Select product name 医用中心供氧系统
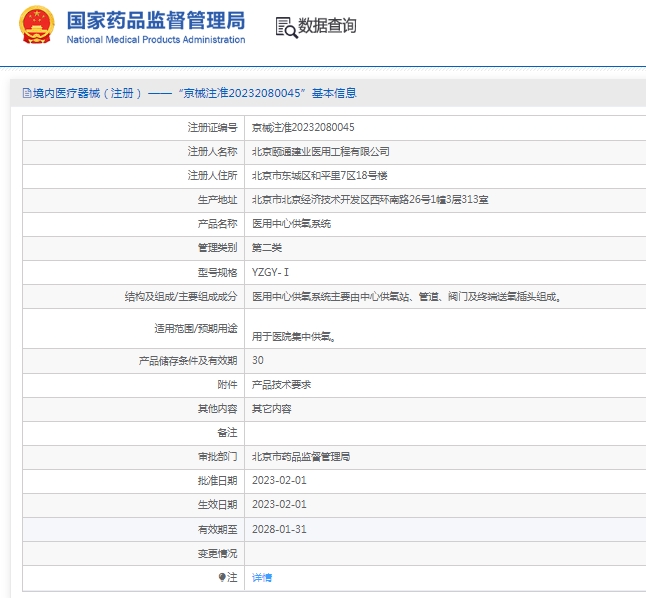646x598 pixels. [291, 224]
